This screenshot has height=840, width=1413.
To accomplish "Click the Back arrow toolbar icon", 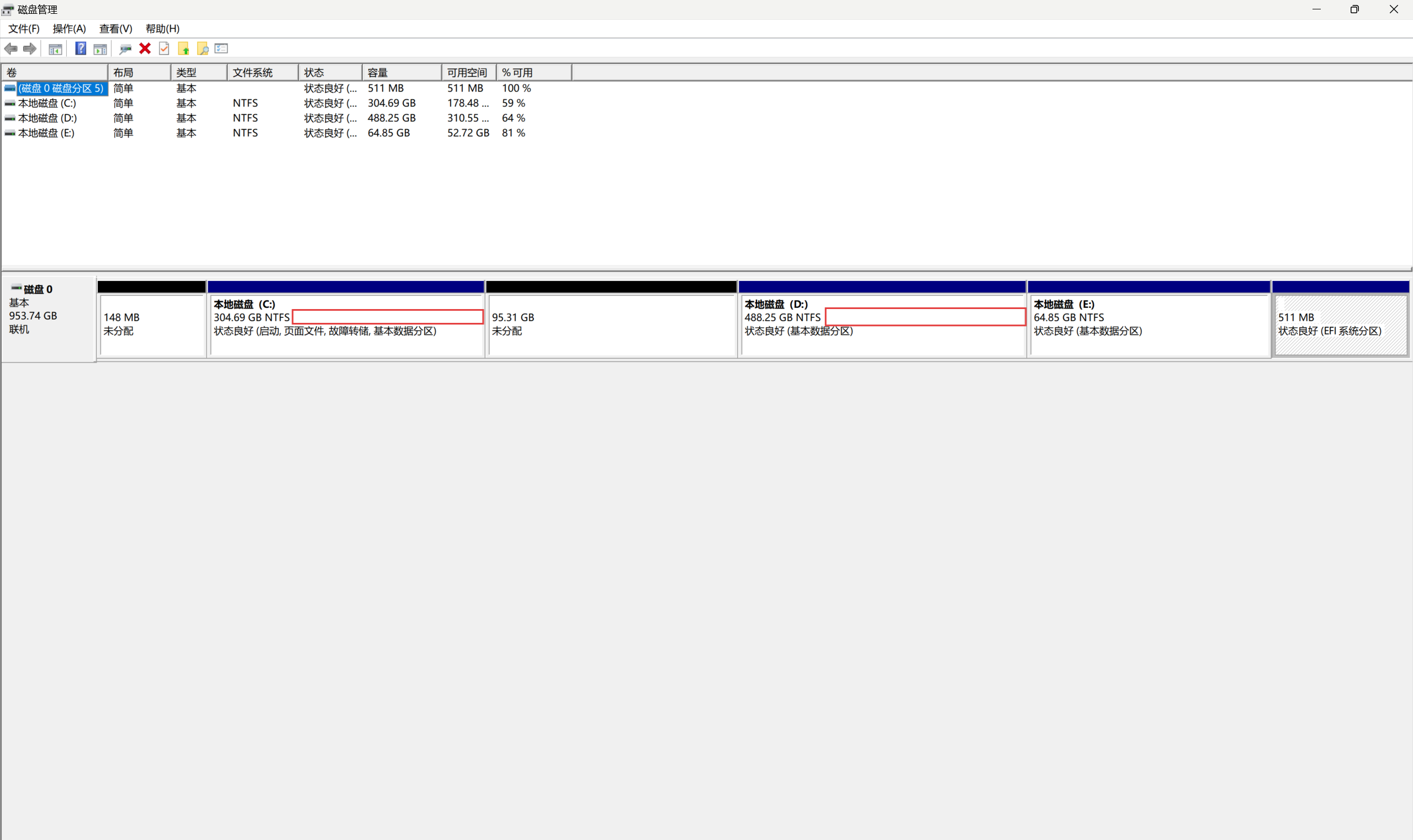I will click(10, 49).
